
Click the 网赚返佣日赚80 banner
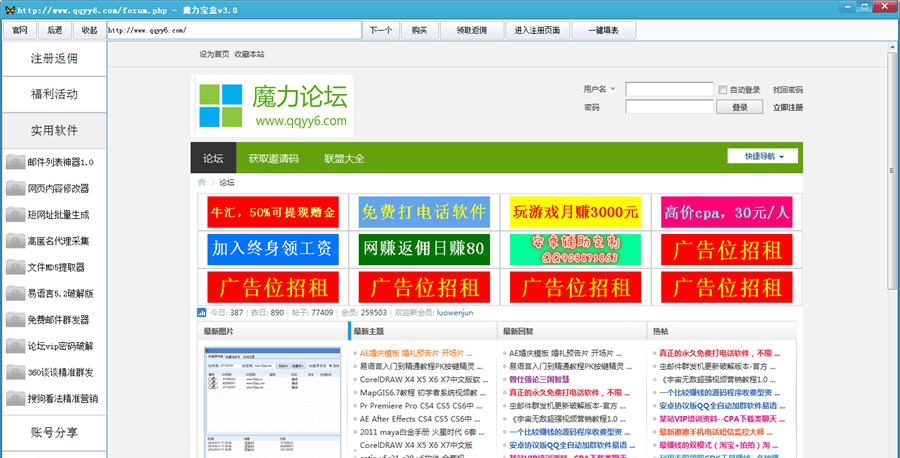[x=424, y=249]
